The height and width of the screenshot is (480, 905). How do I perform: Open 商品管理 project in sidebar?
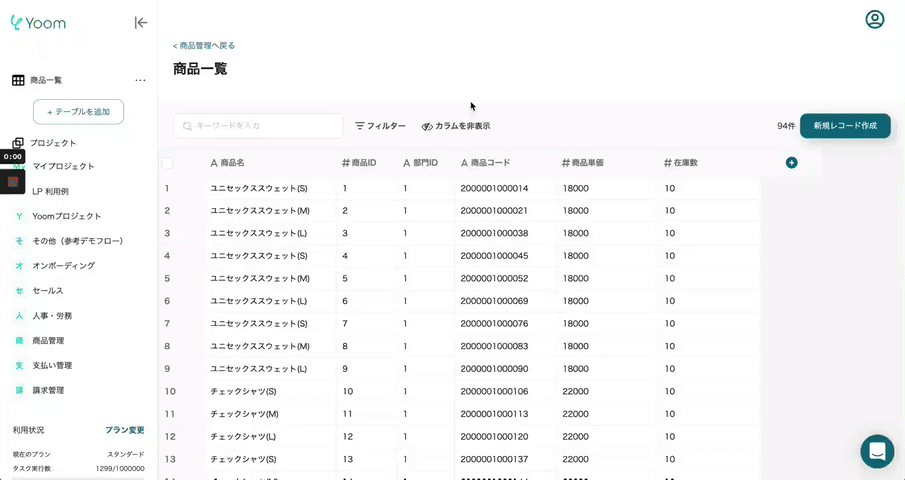click(x=48, y=340)
